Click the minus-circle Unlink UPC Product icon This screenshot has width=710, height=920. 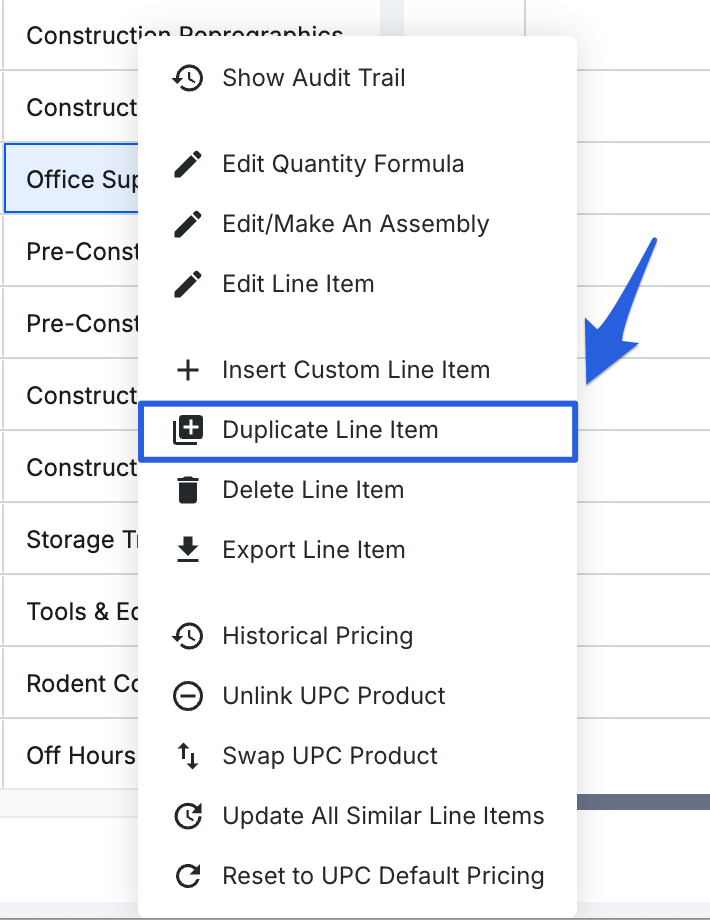point(188,696)
